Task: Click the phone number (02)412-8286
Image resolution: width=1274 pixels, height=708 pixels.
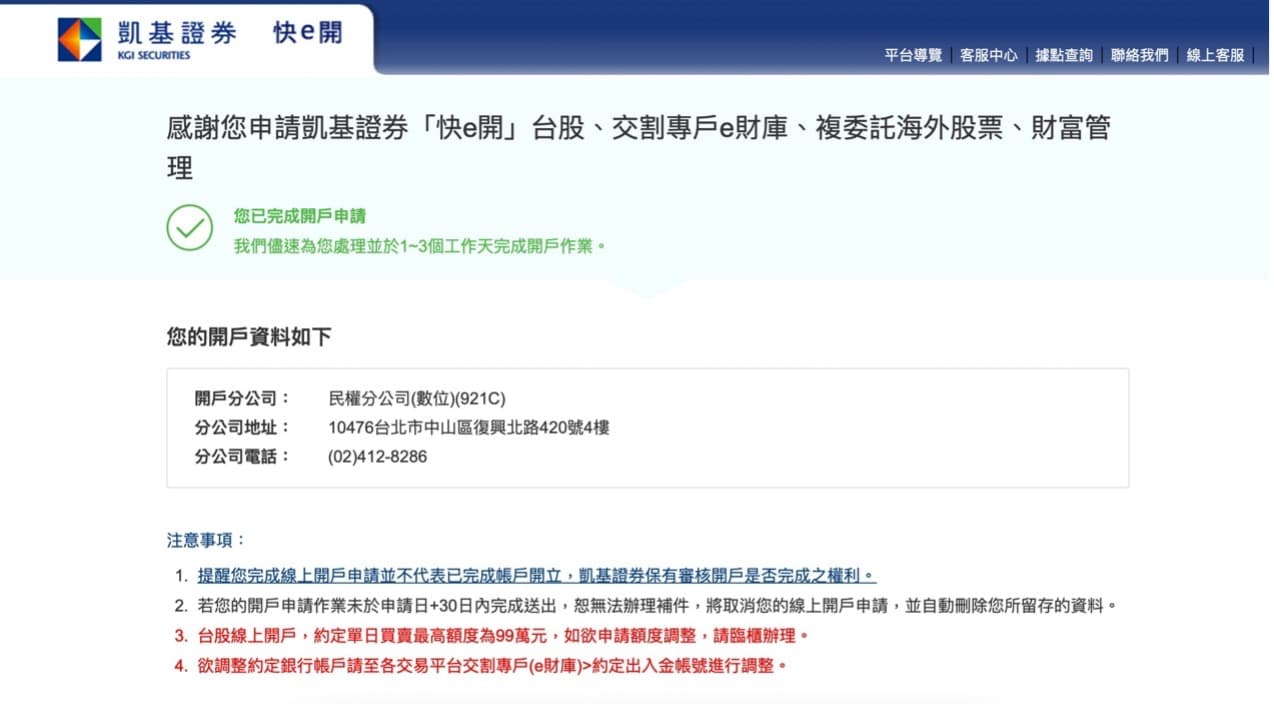Action: coord(377,457)
